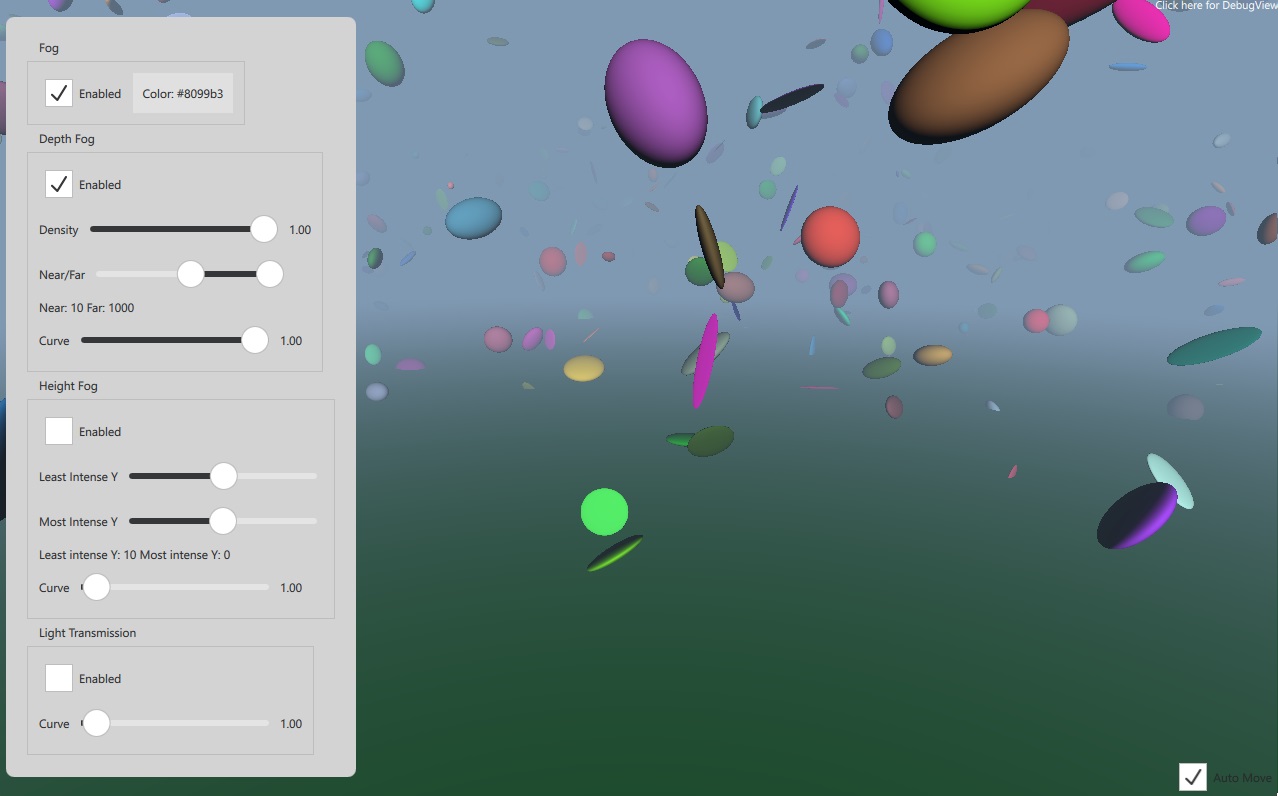Image resolution: width=1278 pixels, height=796 pixels.
Task: Click the Height Fog Curve slider thumb
Action: [x=96, y=587]
